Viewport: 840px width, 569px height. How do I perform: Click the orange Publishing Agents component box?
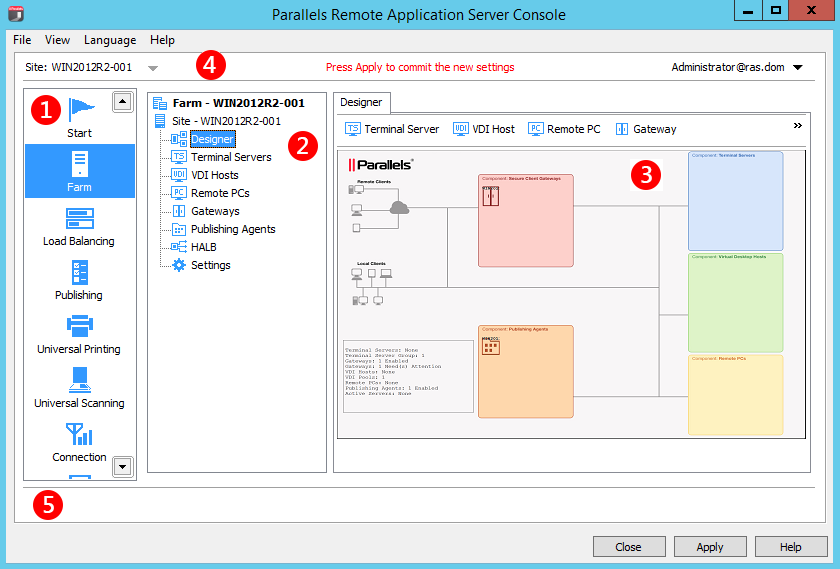point(526,372)
